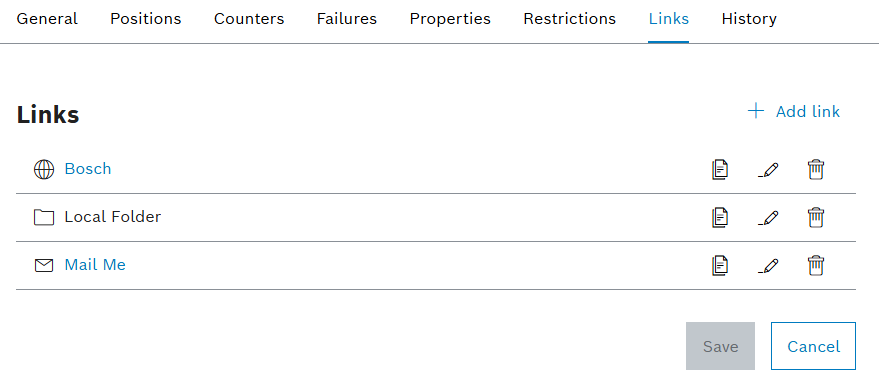
Task: Copy the Bosch link
Action: coord(720,169)
